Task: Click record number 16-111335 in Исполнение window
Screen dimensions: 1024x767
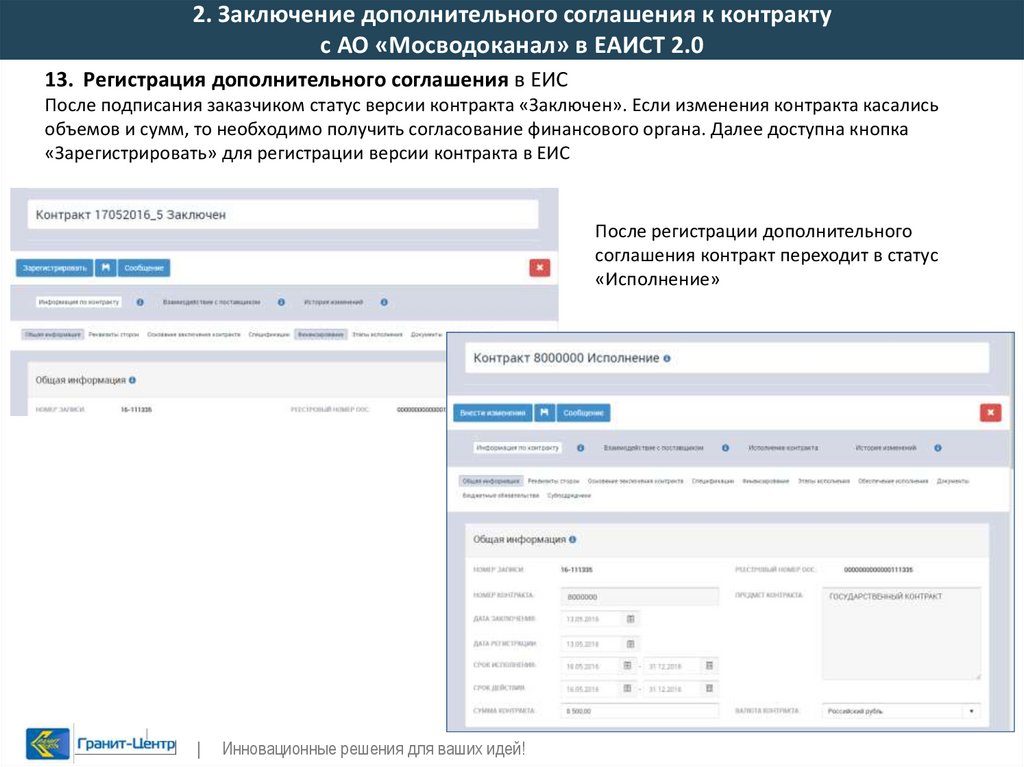Action: (577, 570)
